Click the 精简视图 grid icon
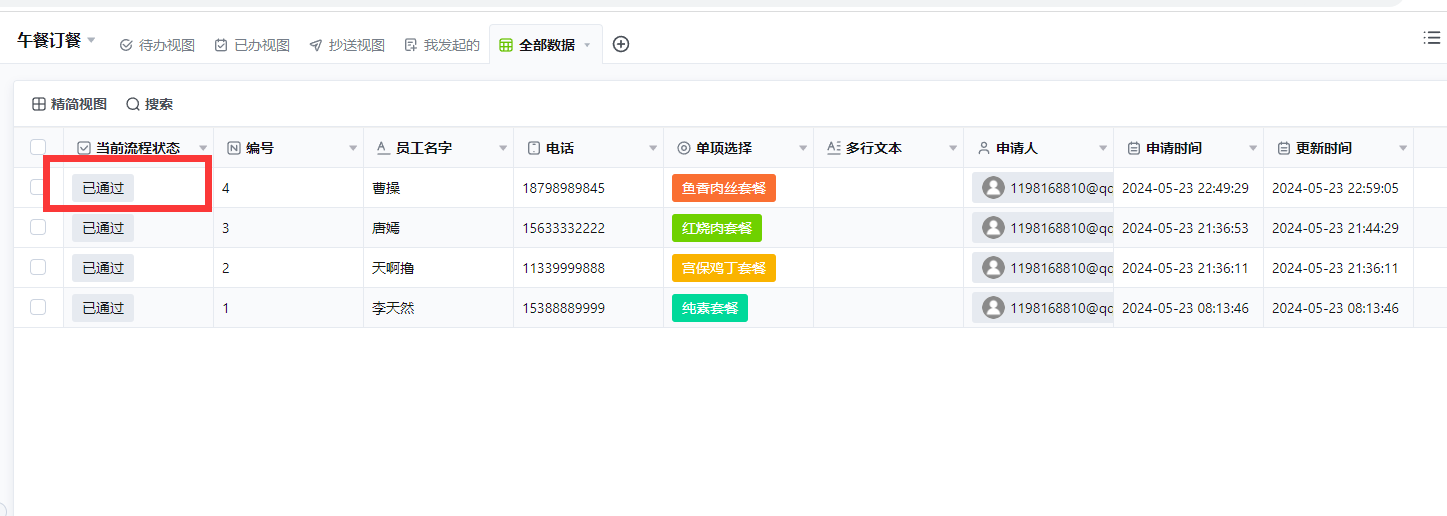 39,104
